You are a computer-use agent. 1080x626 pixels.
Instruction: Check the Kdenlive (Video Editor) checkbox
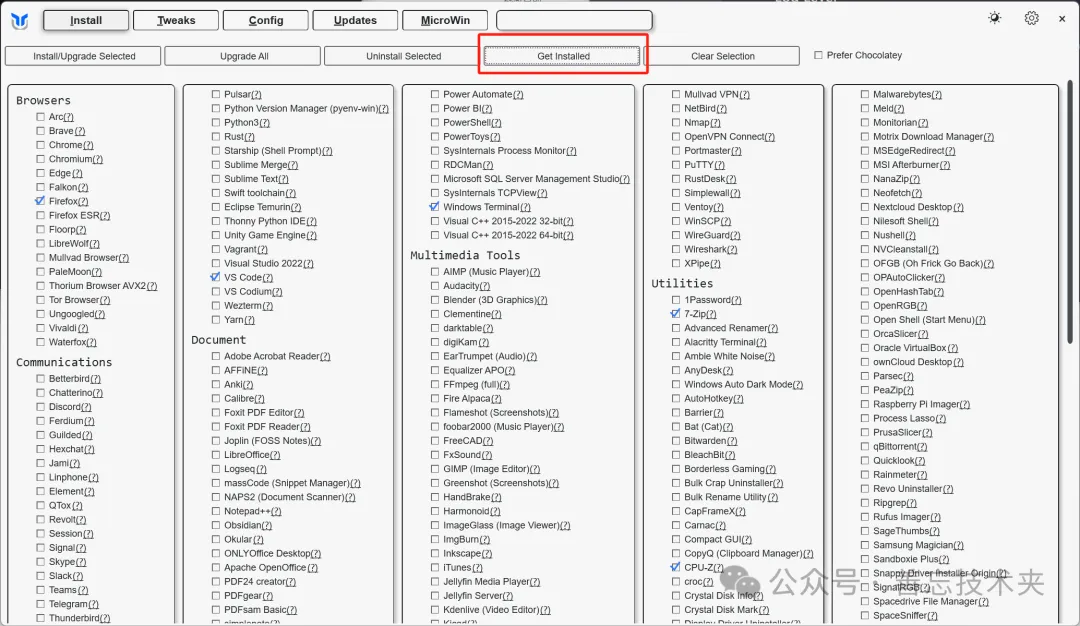point(435,609)
